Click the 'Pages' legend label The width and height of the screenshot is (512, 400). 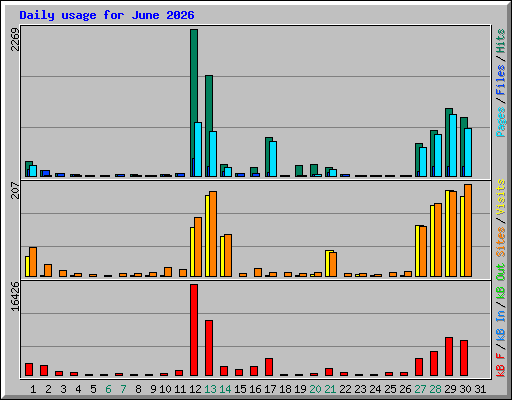[x=501, y=122]
